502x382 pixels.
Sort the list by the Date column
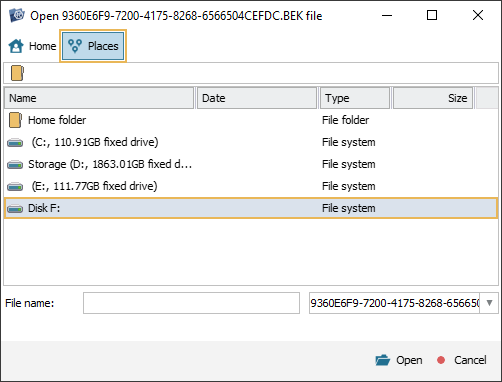(x=257, y=98)
